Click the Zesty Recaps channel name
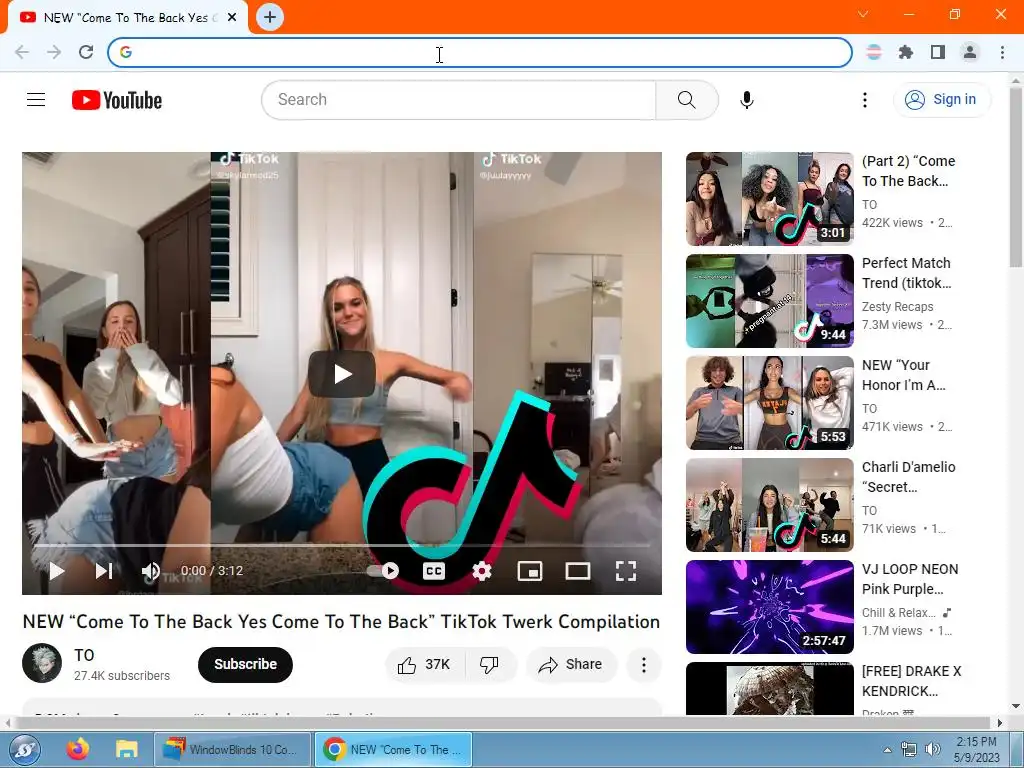 [x=897, y=306]
